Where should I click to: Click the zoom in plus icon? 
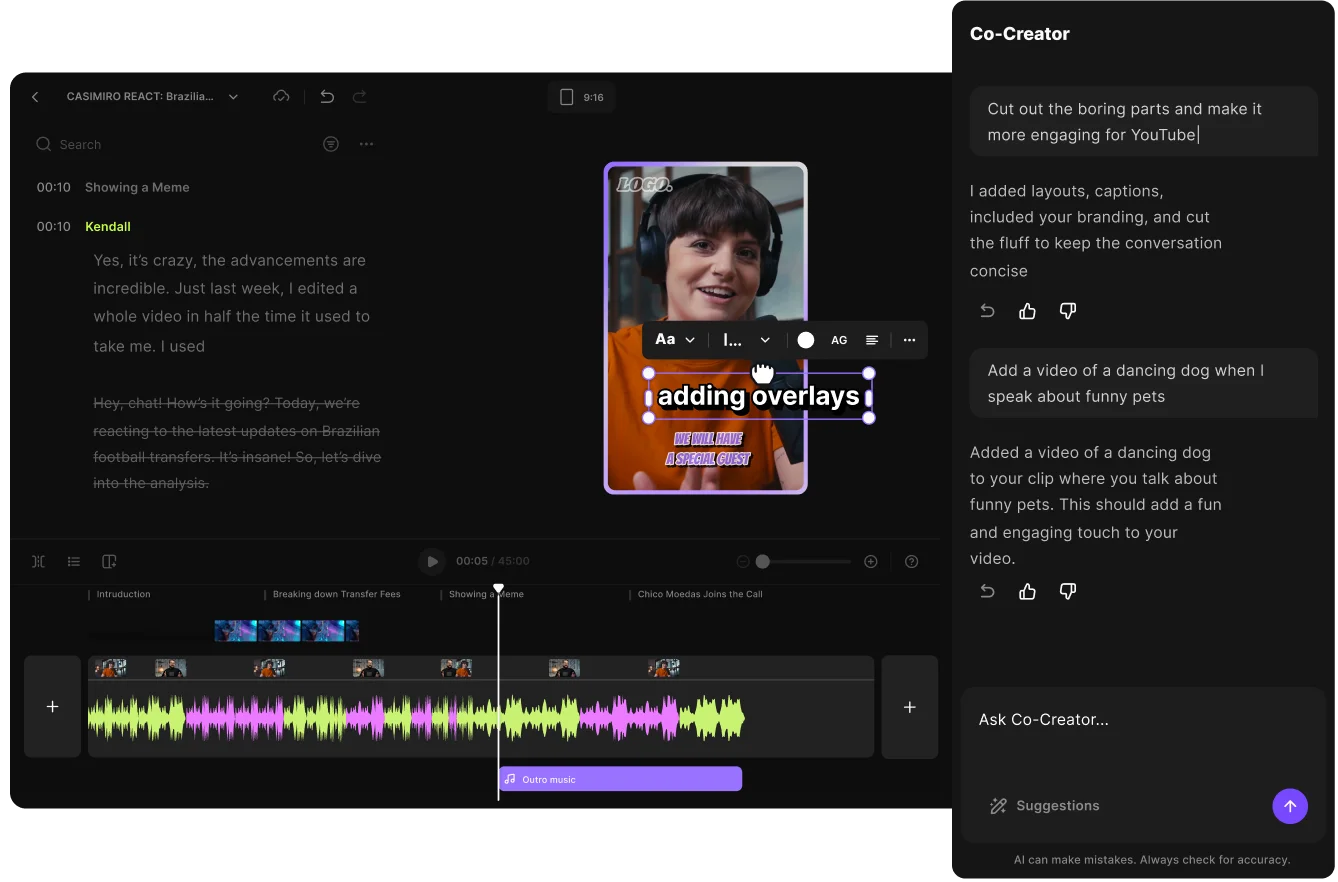point(871,561)
